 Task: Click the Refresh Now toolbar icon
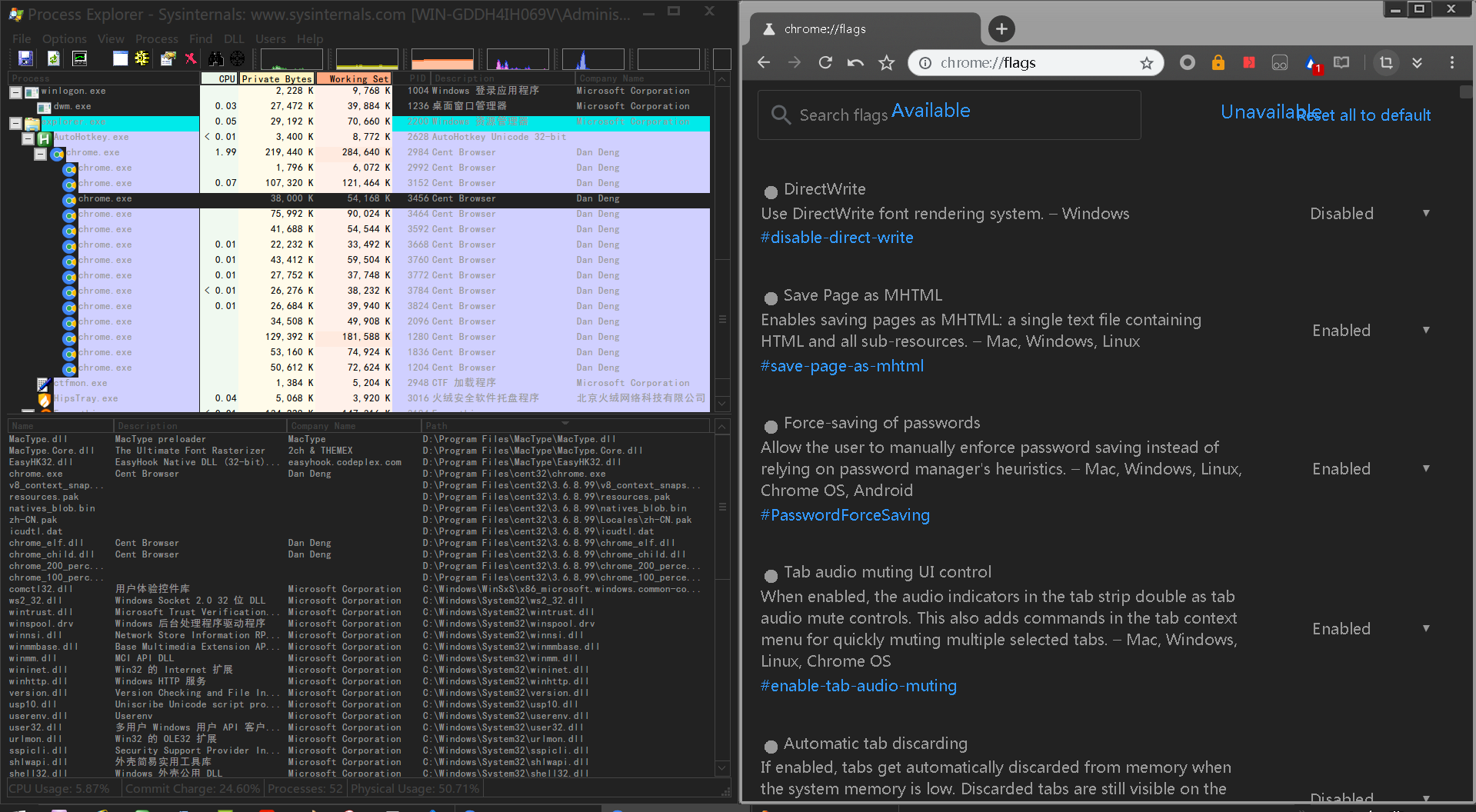pyautogui.click(x=53, y=58)
